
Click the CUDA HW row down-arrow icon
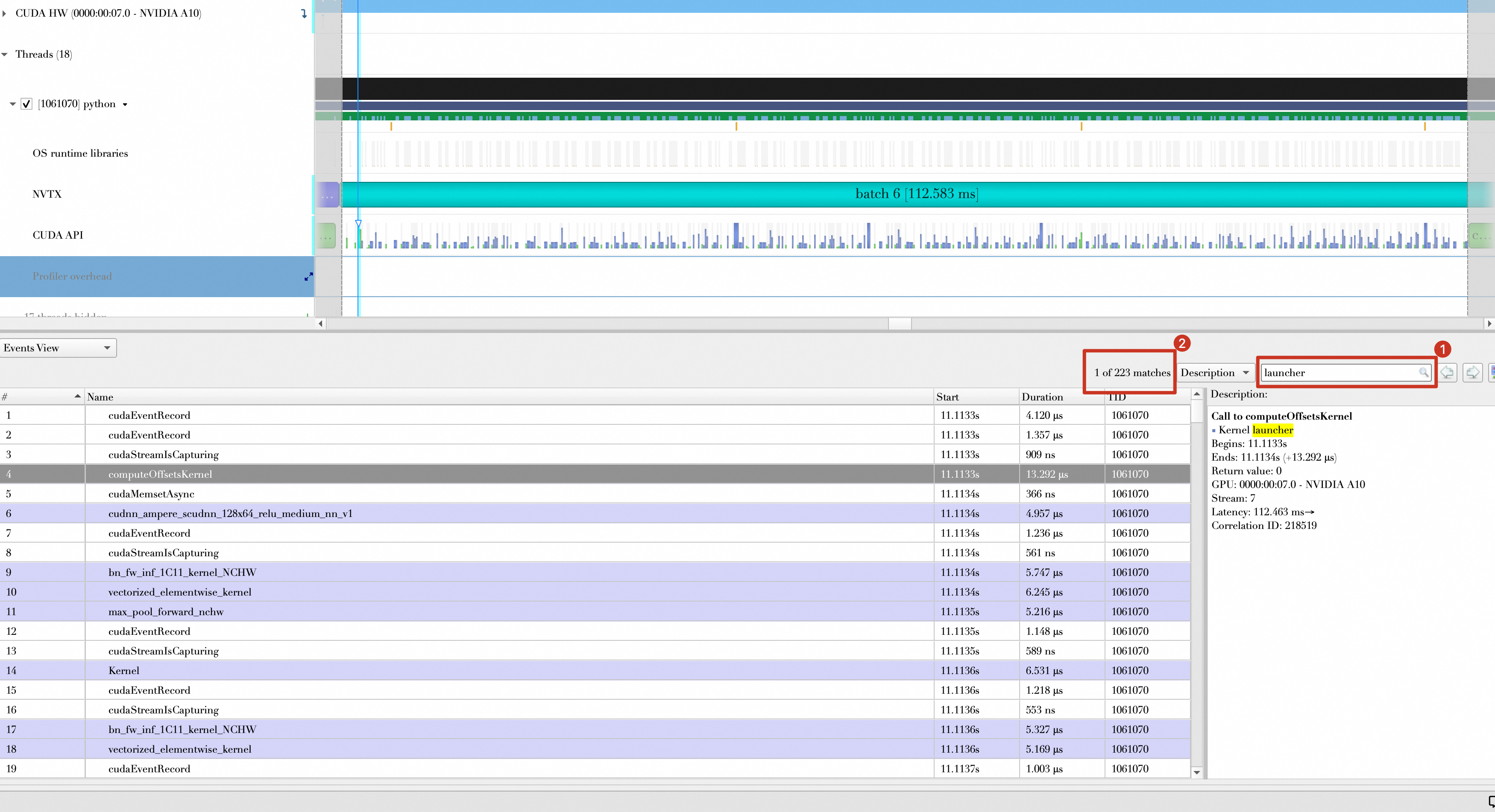point(304,13)
